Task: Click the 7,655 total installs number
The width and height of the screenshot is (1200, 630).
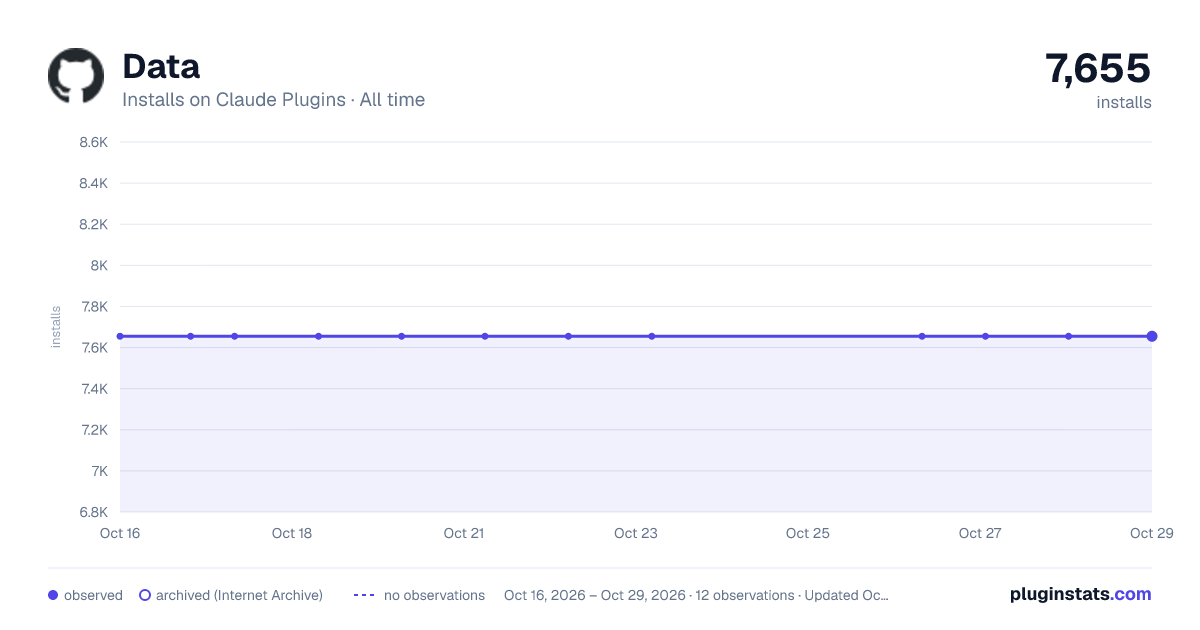Action: click(x=1098, y=68)
